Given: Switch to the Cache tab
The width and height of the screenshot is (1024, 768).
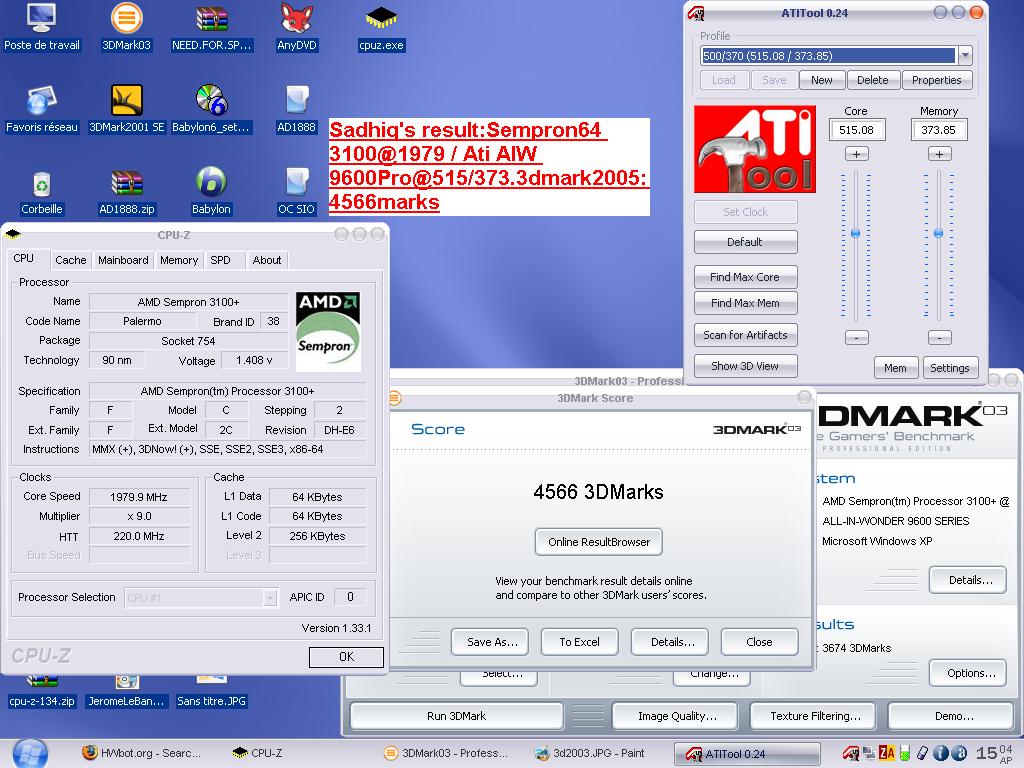Looking at the screenshot, I should coord(71,260).
